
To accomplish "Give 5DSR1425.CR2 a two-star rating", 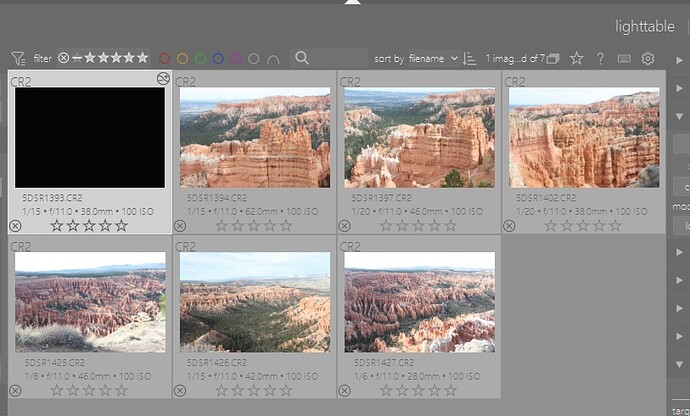I will (x=73, y=390).
